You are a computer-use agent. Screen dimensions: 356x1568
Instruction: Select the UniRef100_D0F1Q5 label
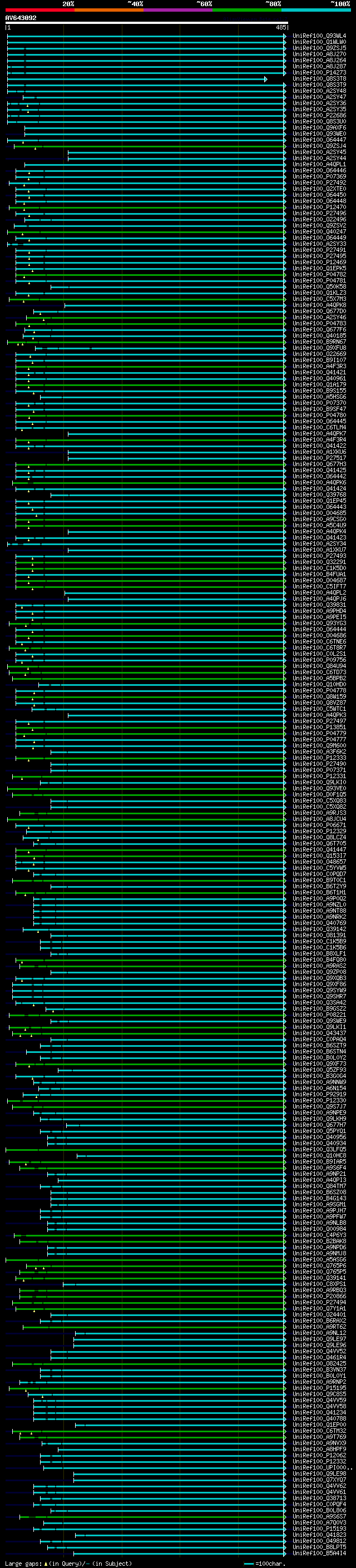tap(319, 794)
